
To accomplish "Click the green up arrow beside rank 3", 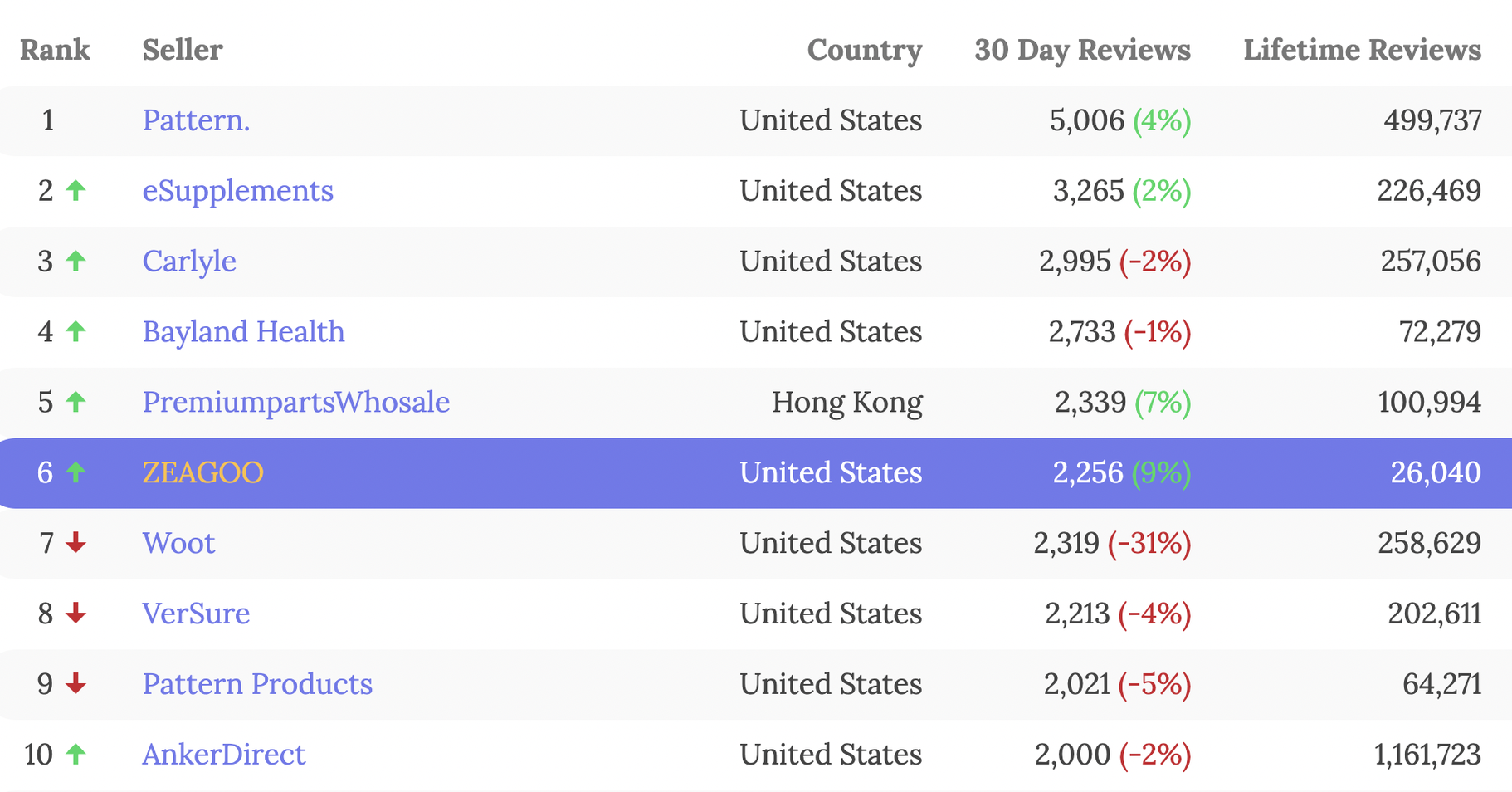I will [x=76, y=261].
